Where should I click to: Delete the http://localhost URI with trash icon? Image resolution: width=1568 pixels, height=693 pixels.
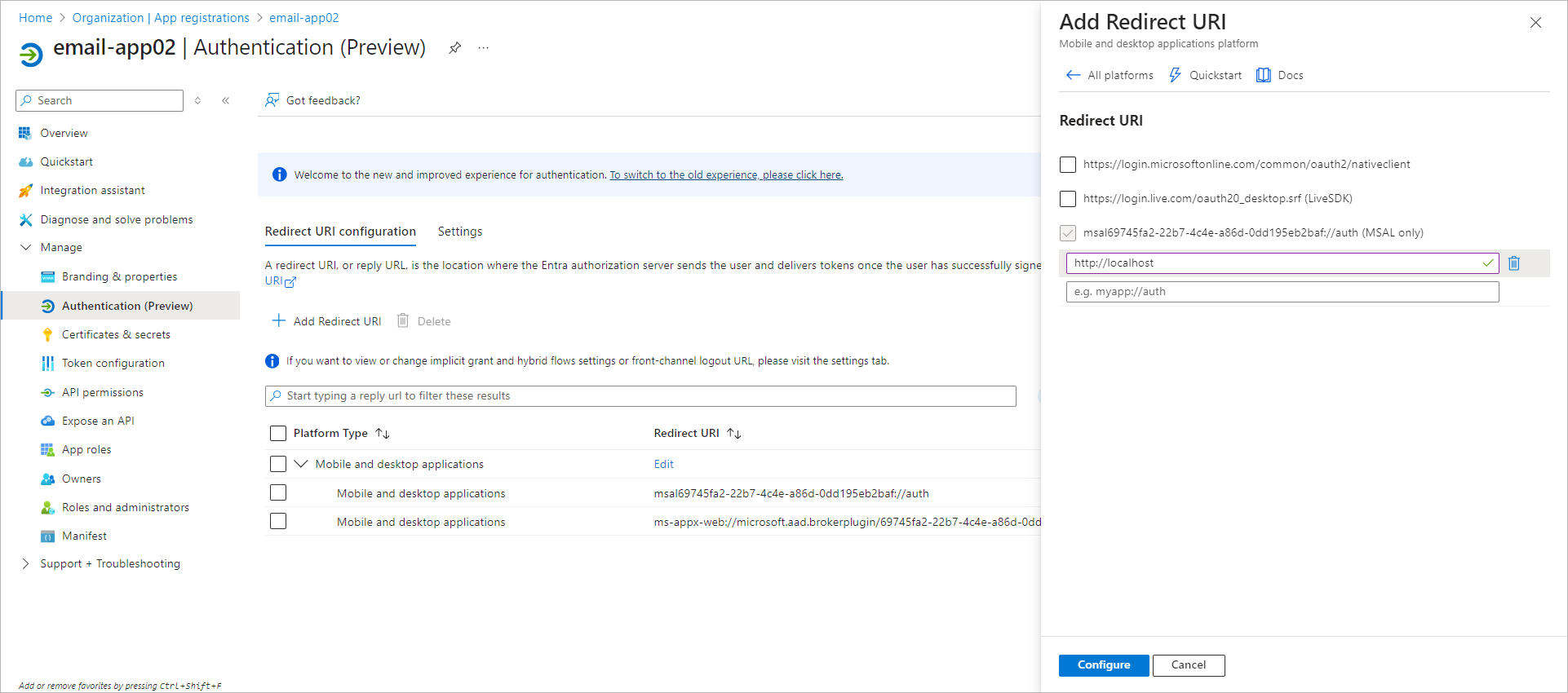click(1514, 263)
